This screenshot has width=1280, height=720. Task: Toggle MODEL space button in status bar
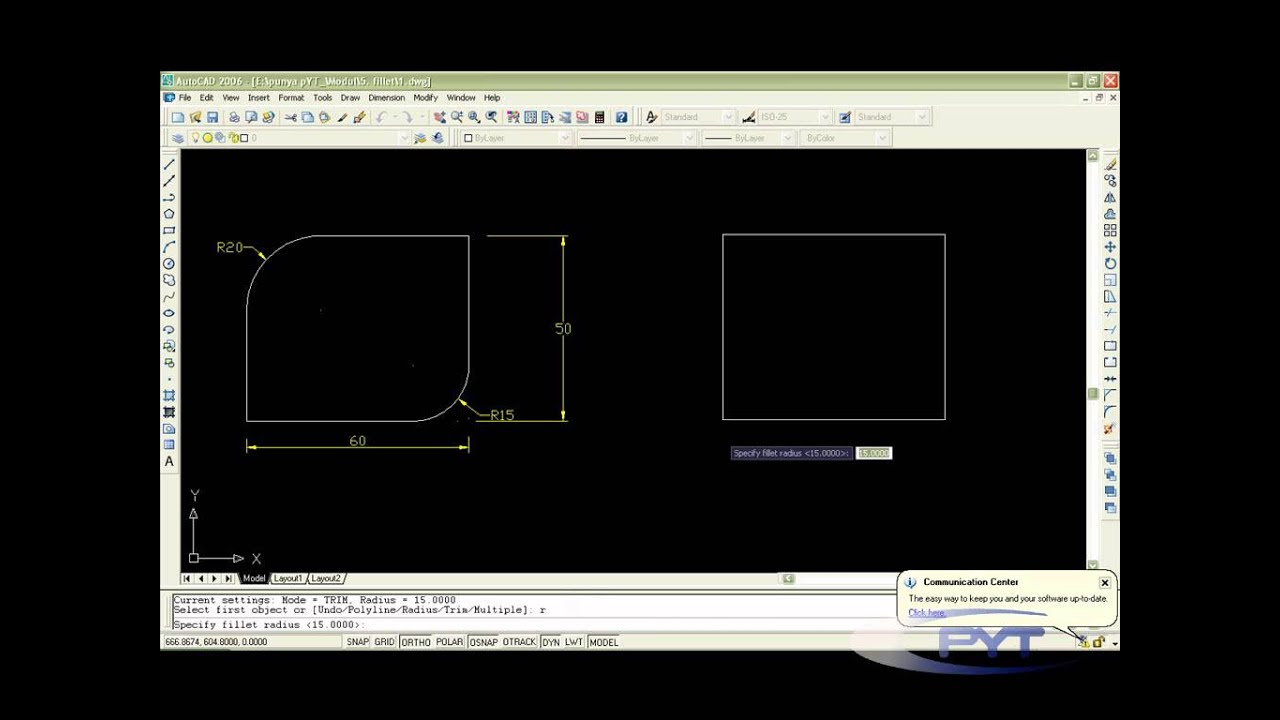(x=604, y=642)
